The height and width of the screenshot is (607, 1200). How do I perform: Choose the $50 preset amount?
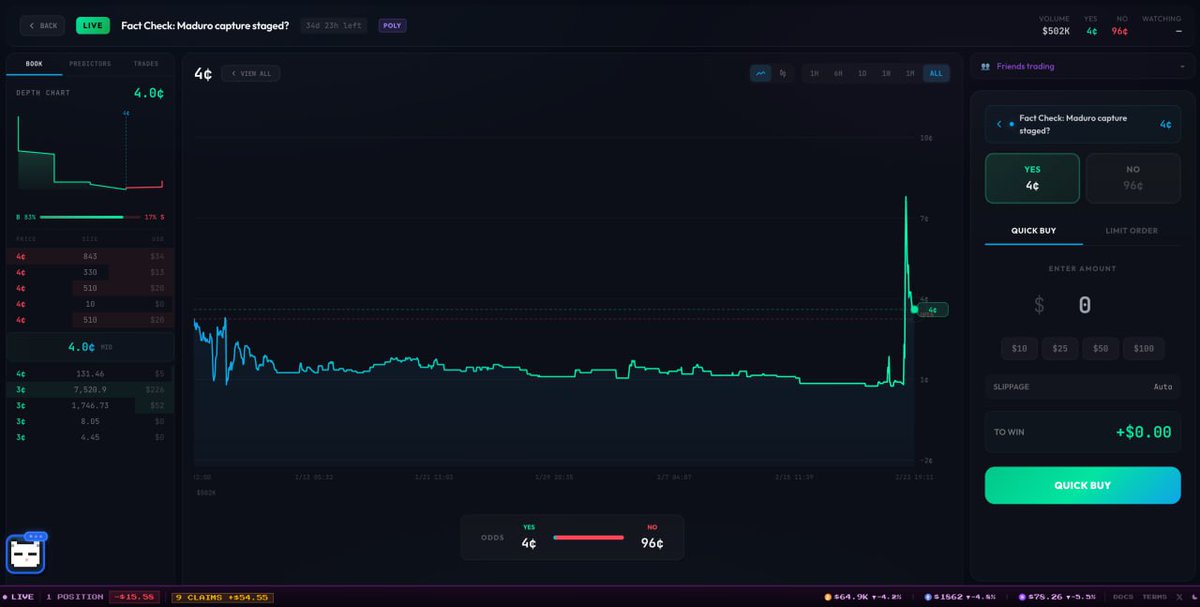1100,348
